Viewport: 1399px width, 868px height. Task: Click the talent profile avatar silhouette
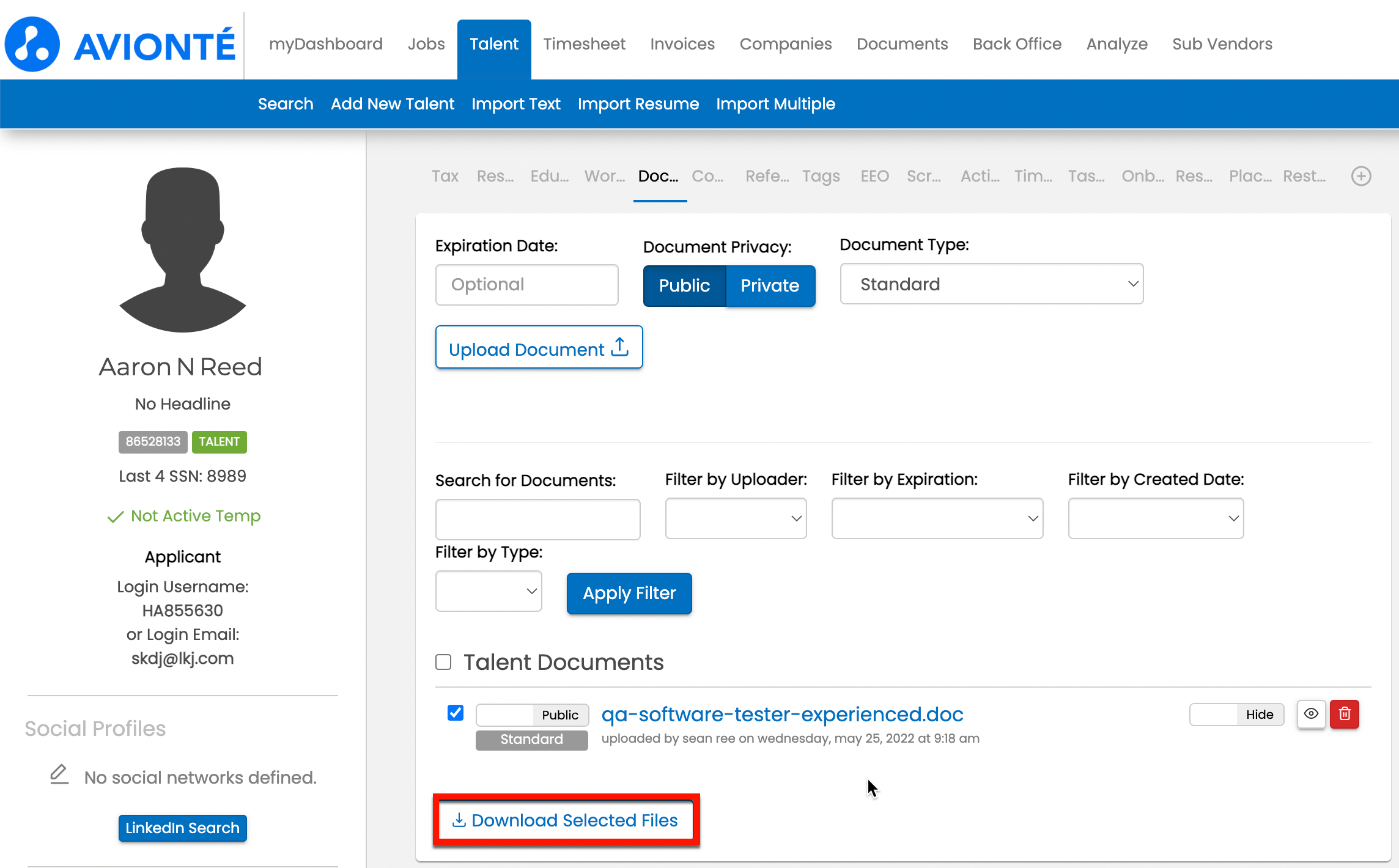tap(182, 250)
